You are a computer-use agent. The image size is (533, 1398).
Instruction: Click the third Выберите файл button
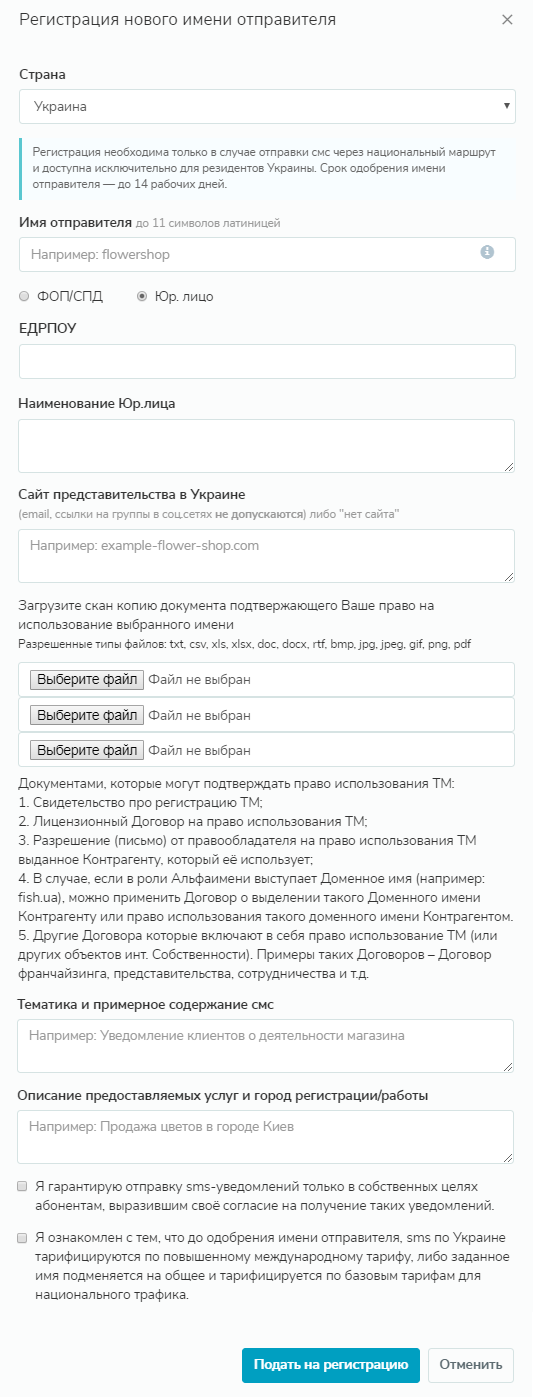click(87, 750)
